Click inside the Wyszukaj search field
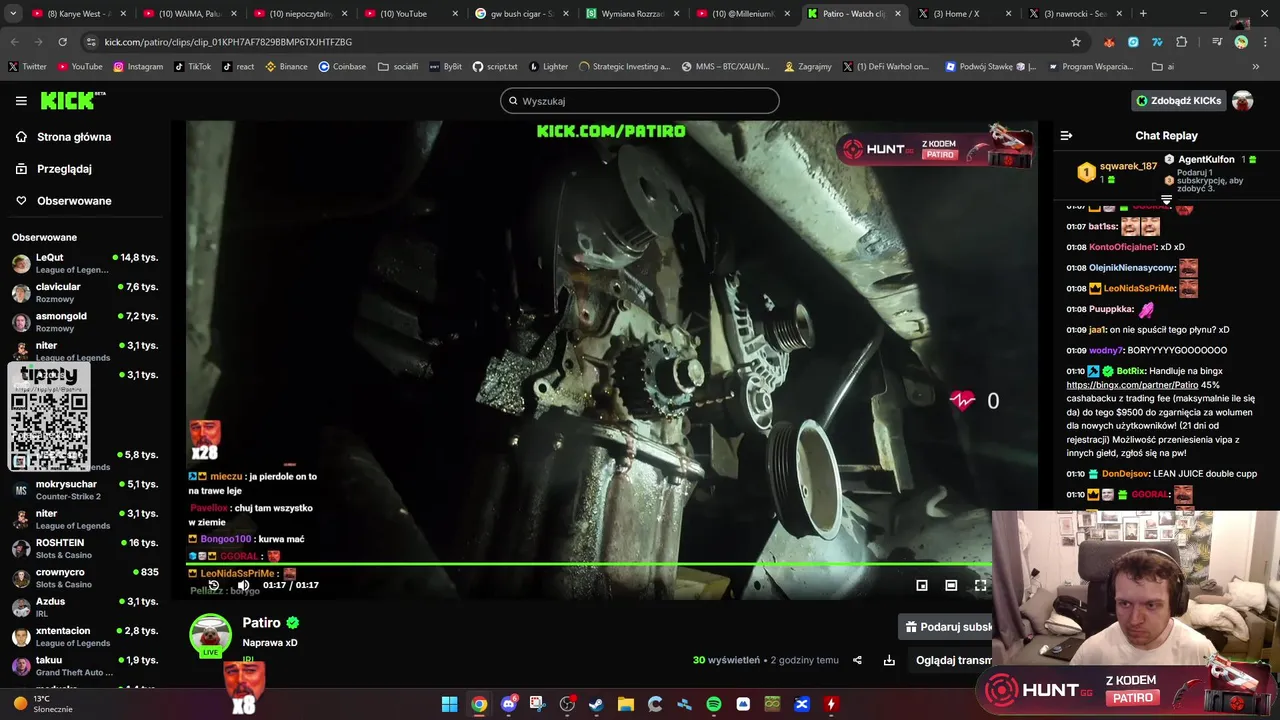Viewport: 1280px width, 720px height. (640, 101)
